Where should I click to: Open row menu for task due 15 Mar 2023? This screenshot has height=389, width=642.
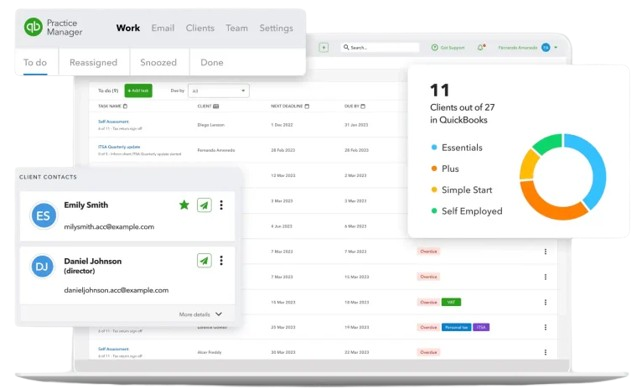point(545,277)
